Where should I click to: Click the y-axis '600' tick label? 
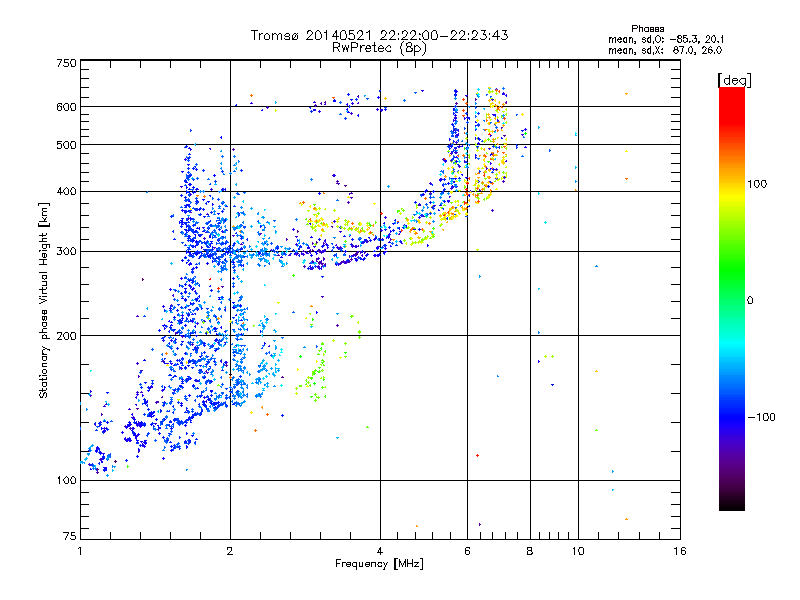coord(66,107)
